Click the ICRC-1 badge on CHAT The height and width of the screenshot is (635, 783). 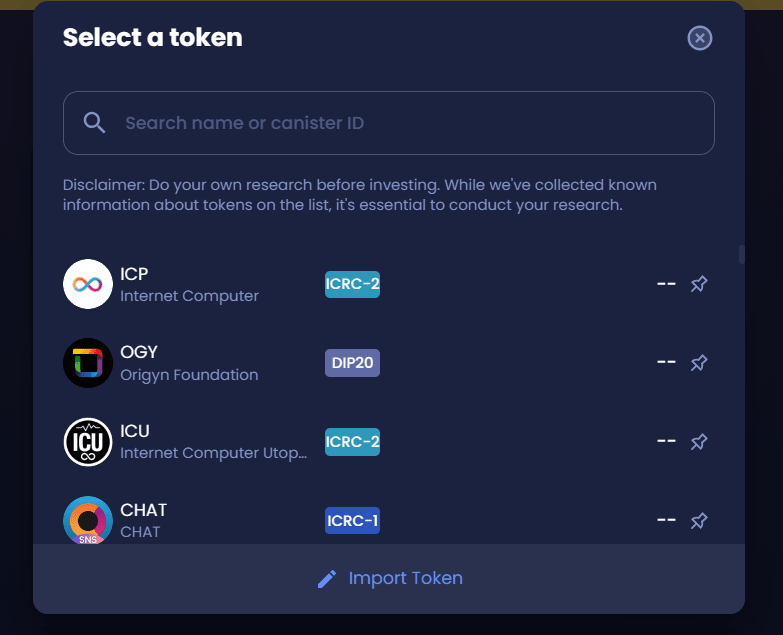(353, 521)
